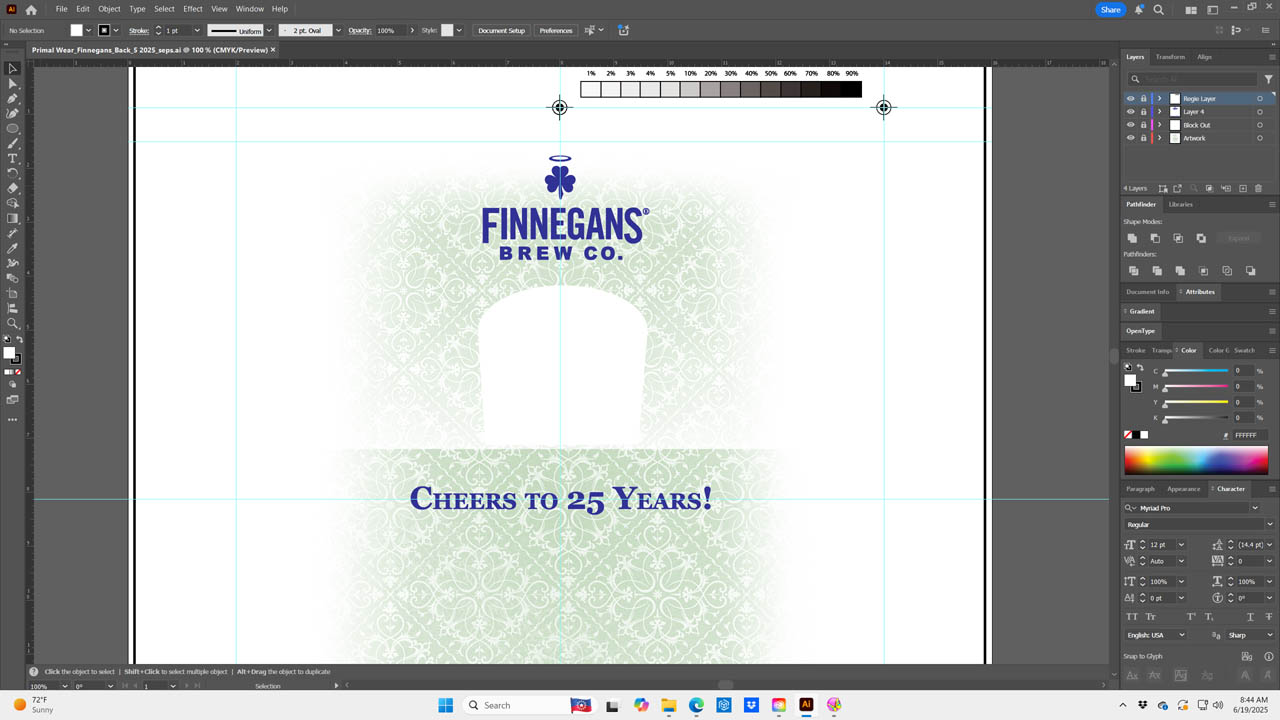
Task: Expand the Regie Layer disclosure arrow
Action: [x=1160, y=99]
